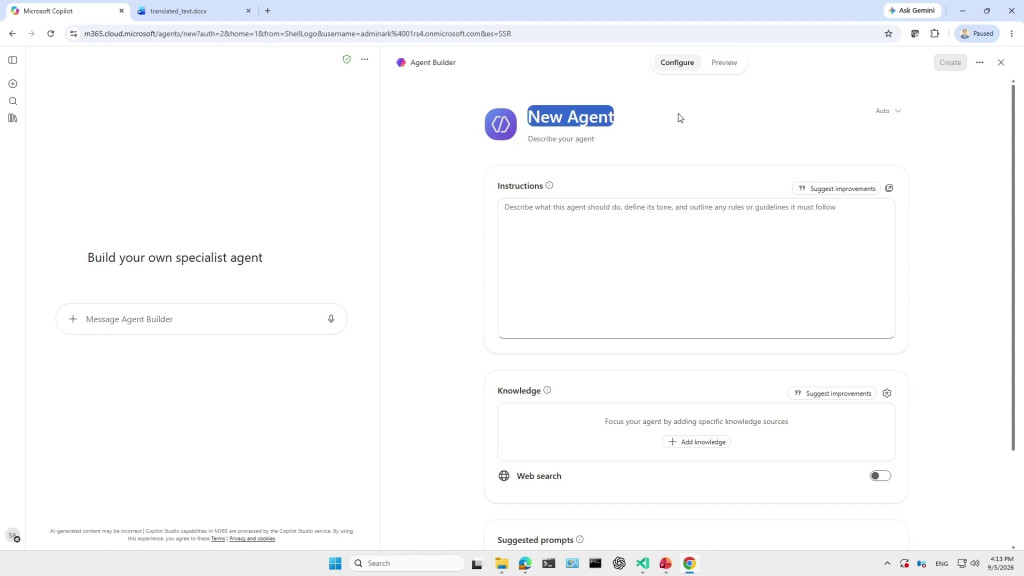Click the Add knowledge button
This screenshot has height=576, width=1024.
coord(696,442)
